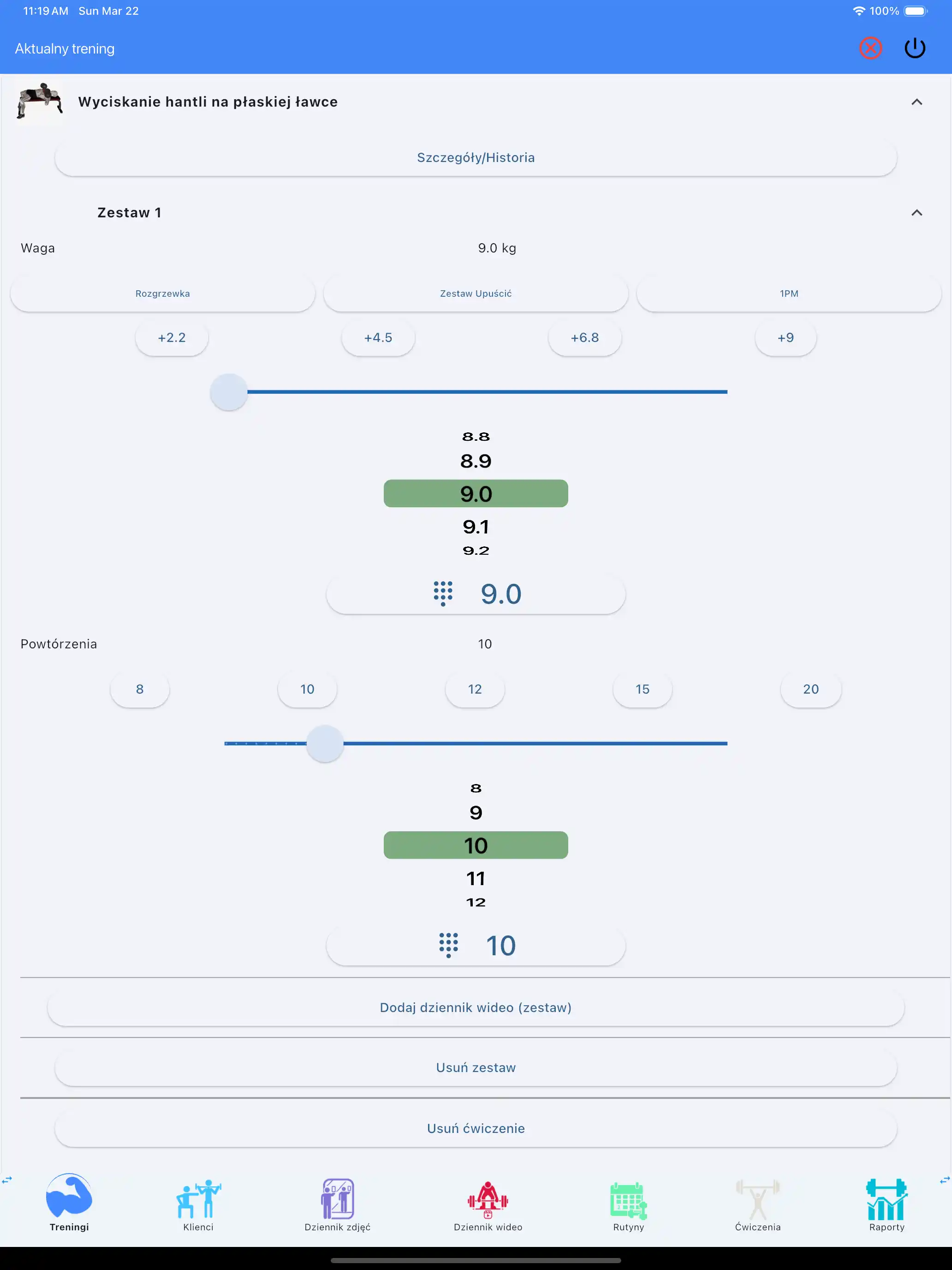
Task: Collapse the Wyciskanie hantli exercise section
Action: pyautogui.click(x=916, y=102)
